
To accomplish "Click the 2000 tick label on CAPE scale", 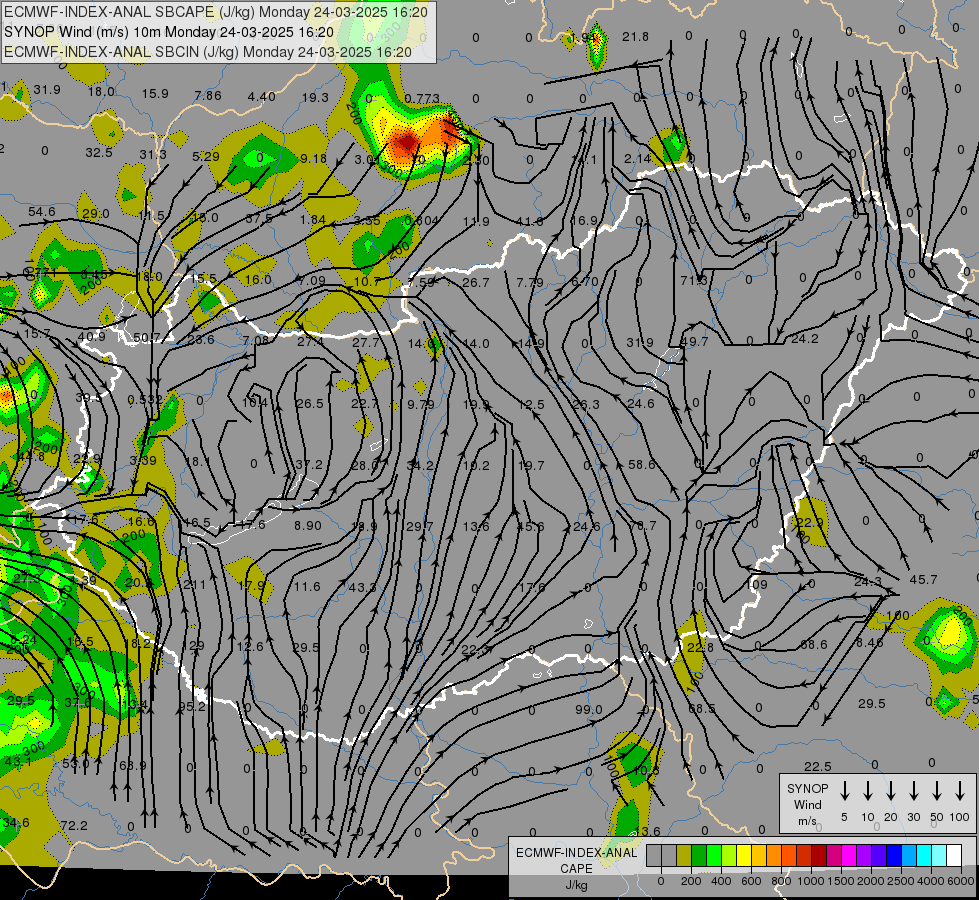I will [x=871, y=881].
